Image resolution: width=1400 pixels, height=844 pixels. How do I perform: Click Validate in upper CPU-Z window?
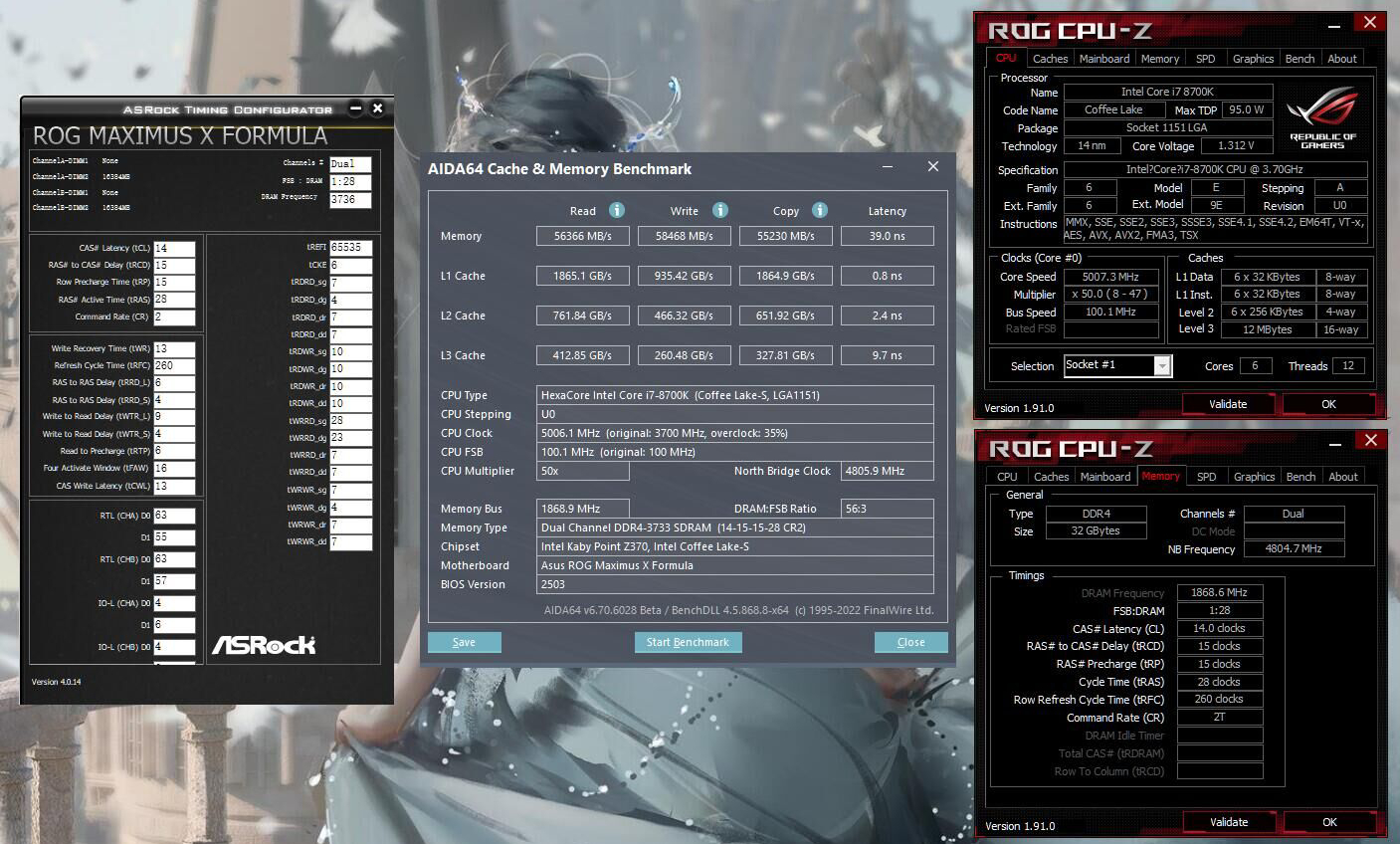1228,404
